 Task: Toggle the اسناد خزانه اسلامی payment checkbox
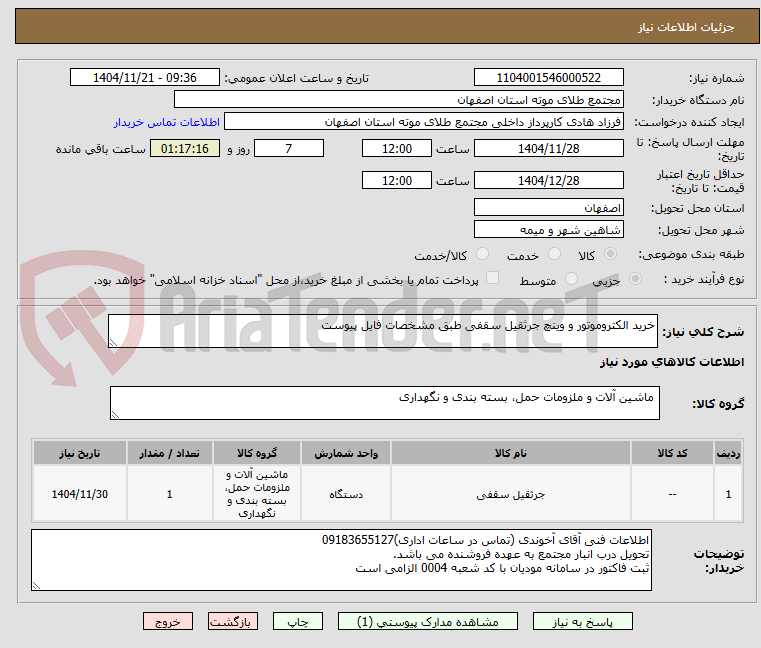(492, 278)
